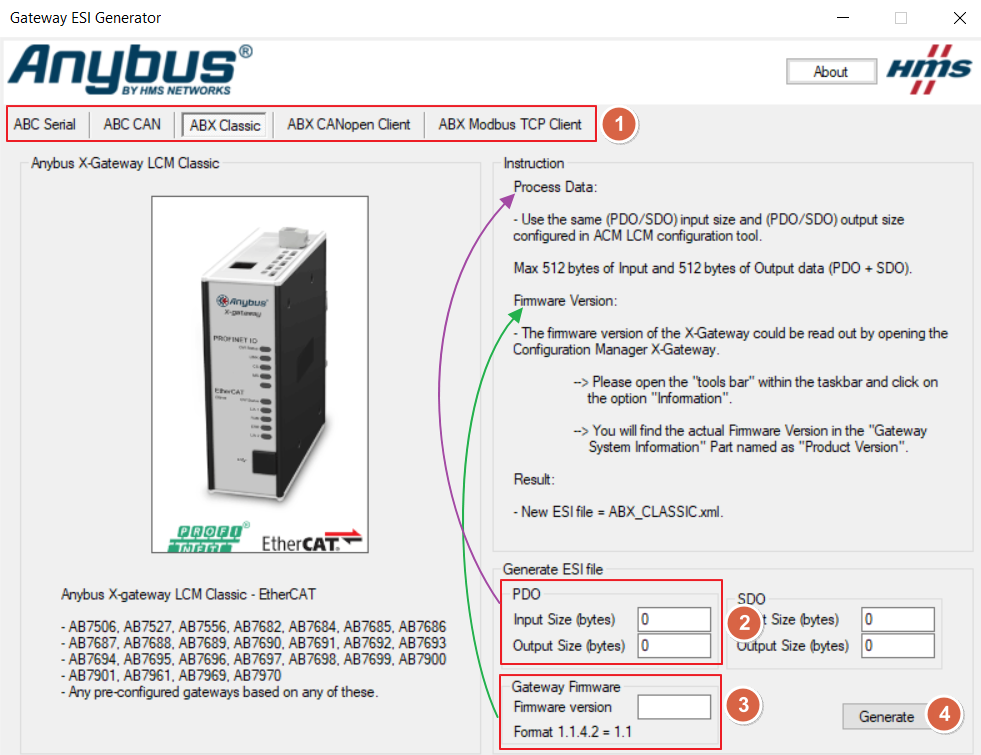This screenshot has width=981, height=755.
Task: Click the 'Gateway ESI Generator' window title
Action: (x=85, y=18)
